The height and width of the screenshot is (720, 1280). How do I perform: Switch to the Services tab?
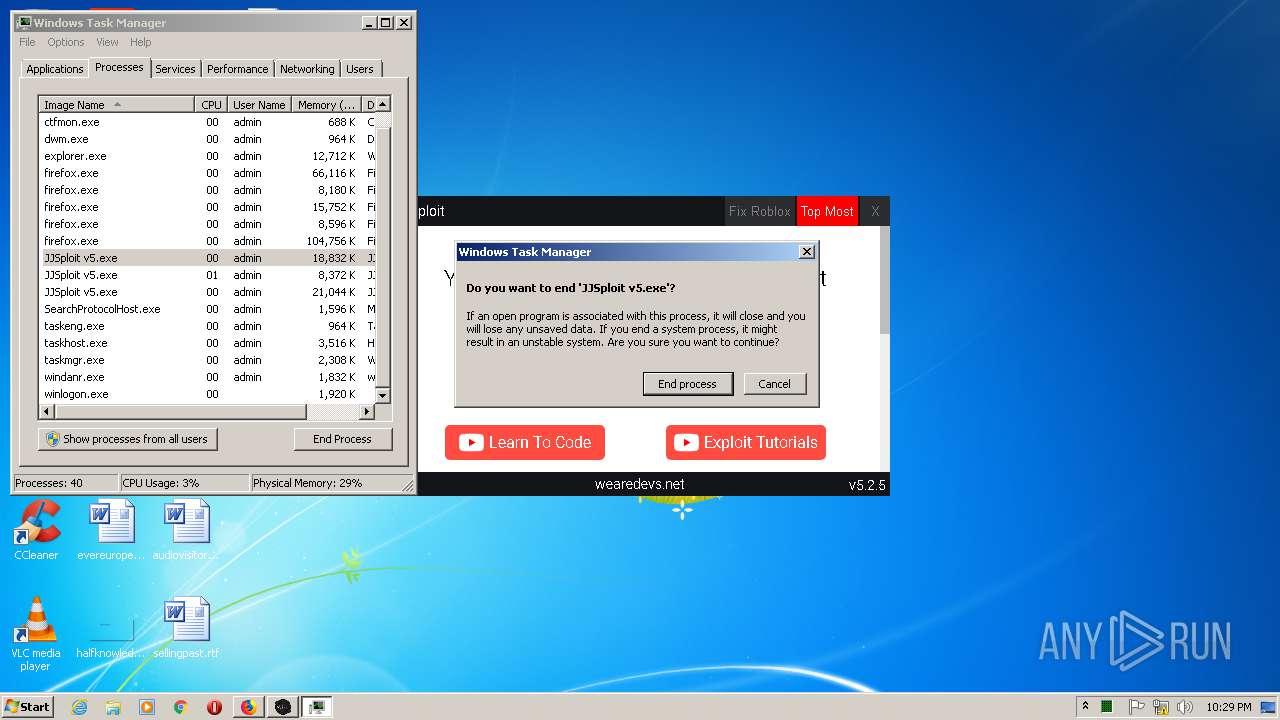coord(175,69)
